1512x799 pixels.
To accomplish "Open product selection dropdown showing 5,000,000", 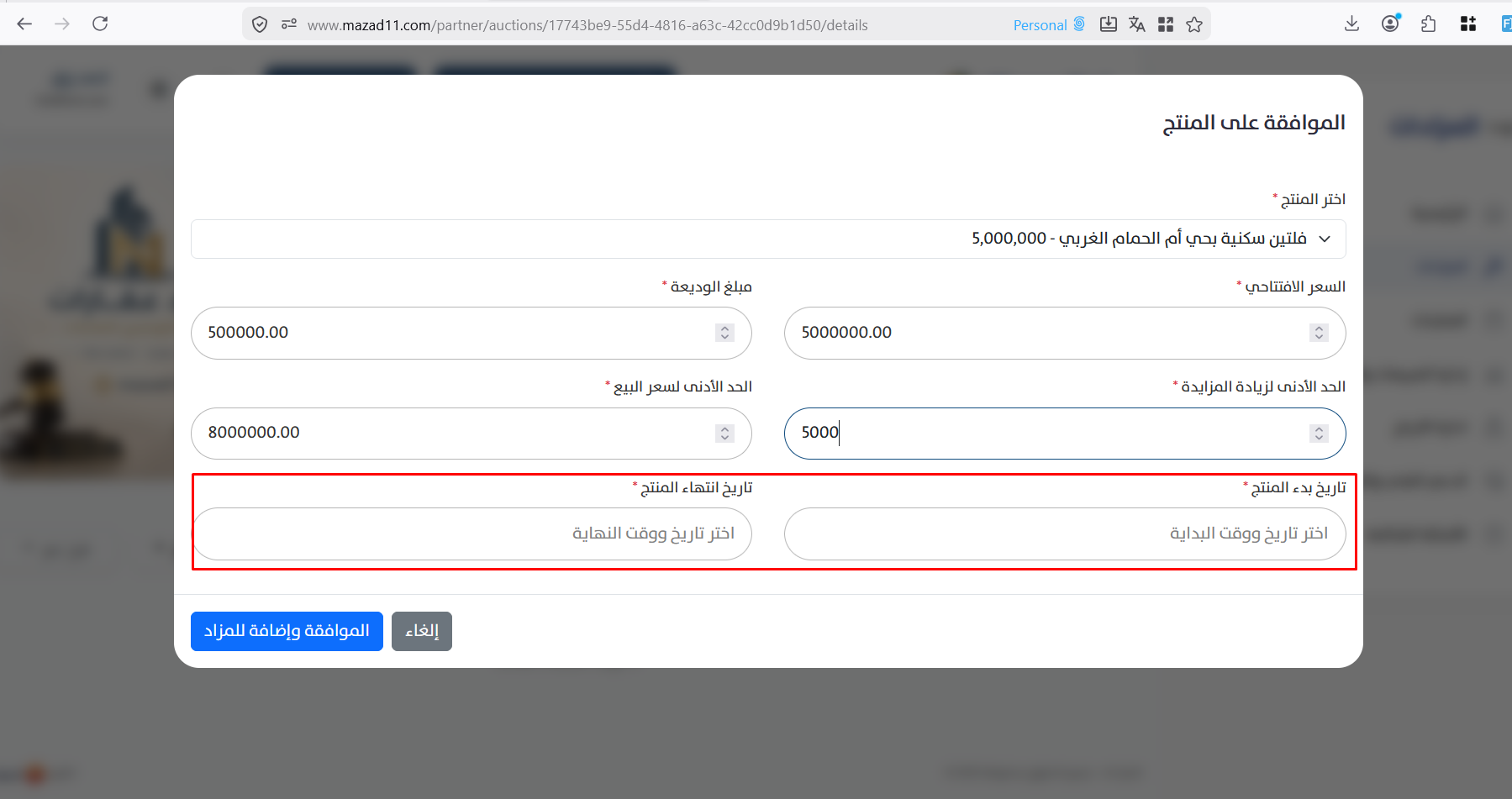I will point(768,239).
